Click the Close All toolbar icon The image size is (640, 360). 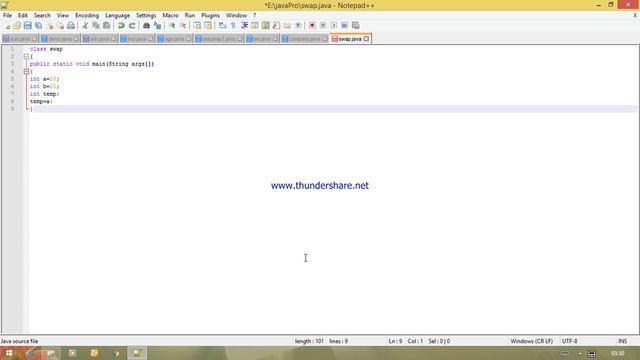[x=60, y=26]
